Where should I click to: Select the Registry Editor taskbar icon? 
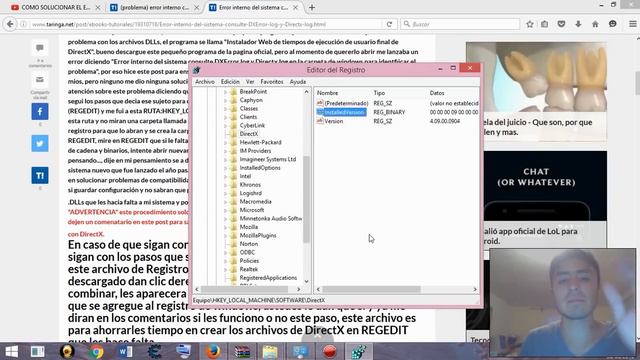coord(358,351)
